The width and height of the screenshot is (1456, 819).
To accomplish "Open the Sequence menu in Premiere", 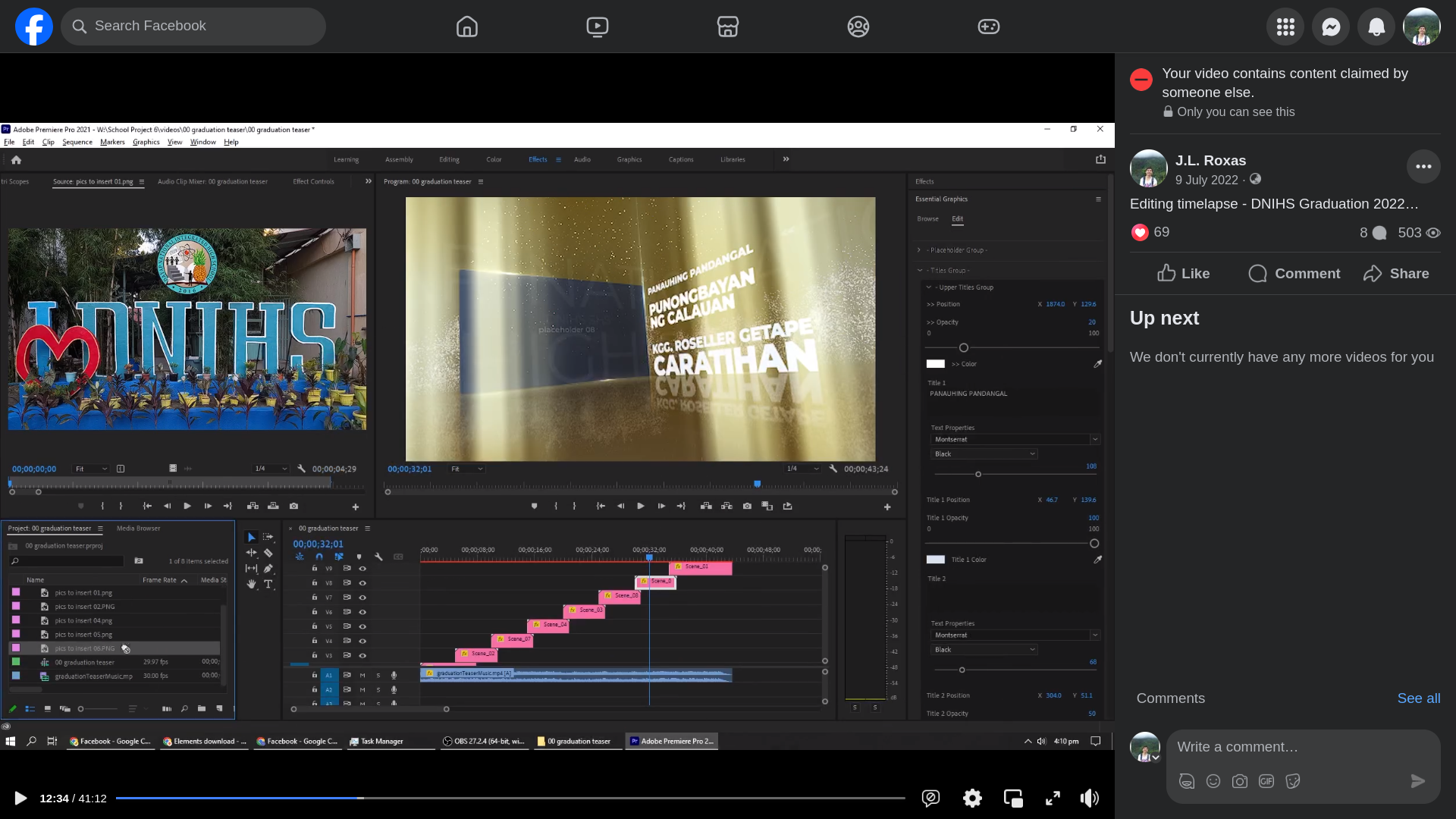I will tap(77, 142).
